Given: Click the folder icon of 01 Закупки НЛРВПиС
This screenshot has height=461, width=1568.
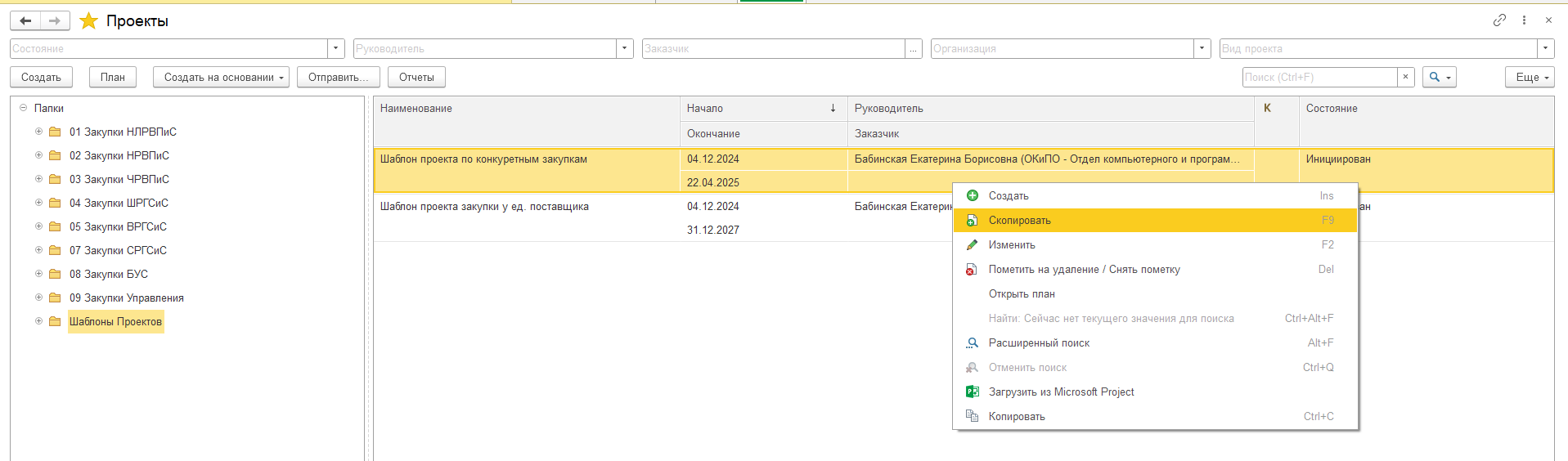Looking at the screenshot, I should pyautogui.click(x=55, y=132).
